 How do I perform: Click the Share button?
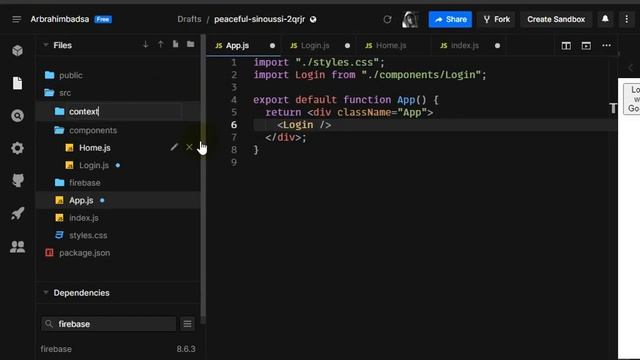click(x=450, y=19)
